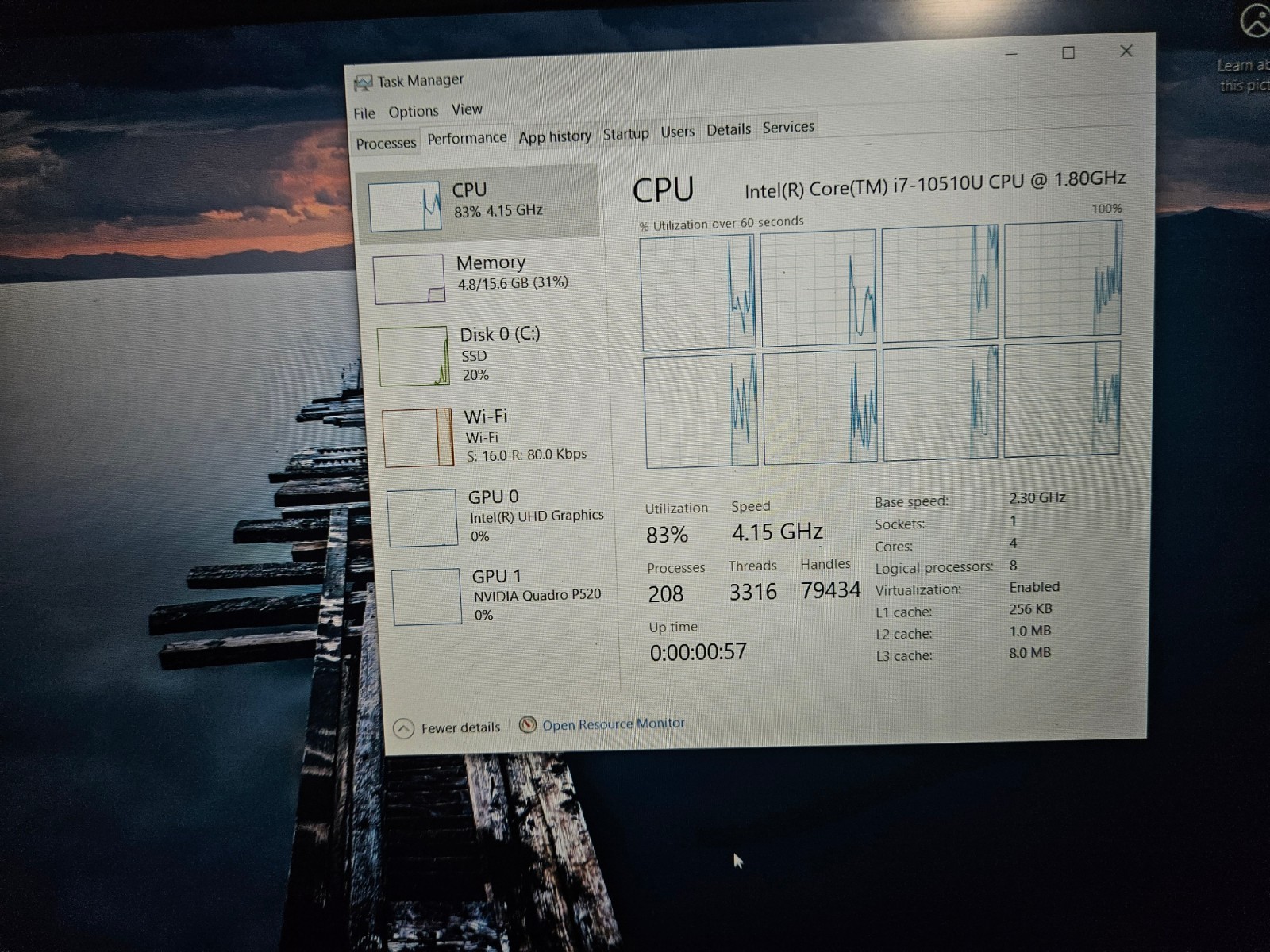Click the 0:00:00:57 up time value
The height and width of the screenshot is (952, 1270).
click(x=698, y=652)
